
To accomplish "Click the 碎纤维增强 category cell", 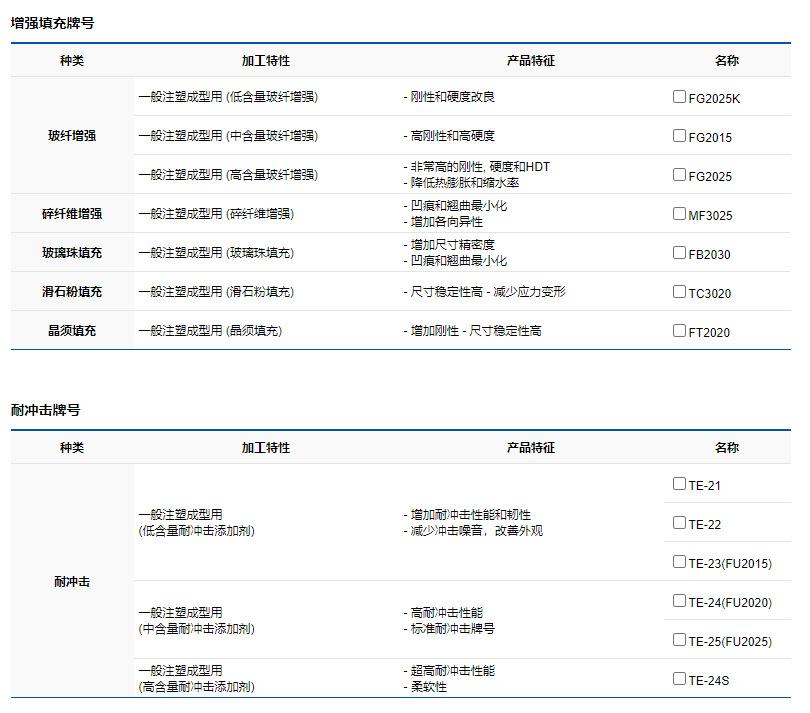I will [x=72, y=214].
